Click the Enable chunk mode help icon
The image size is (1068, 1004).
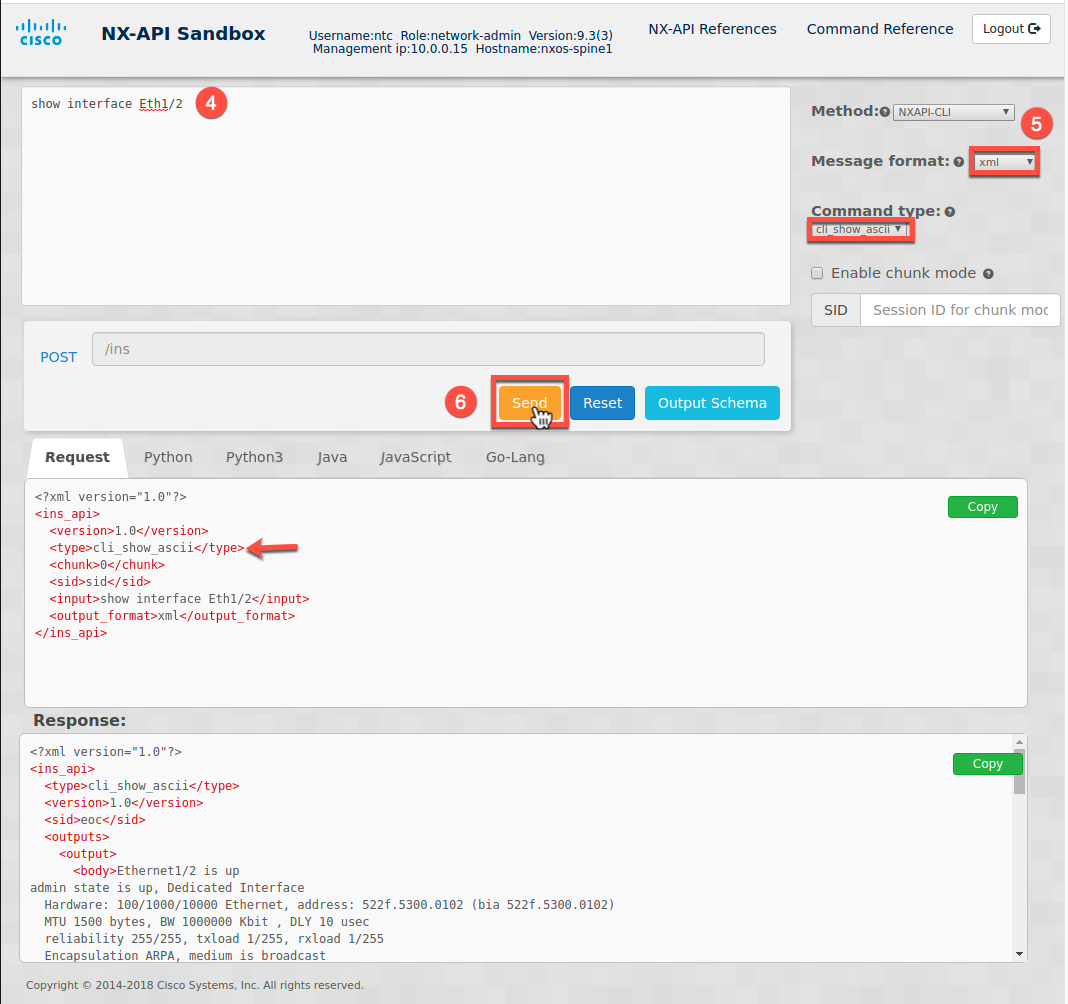coord(987,274)
